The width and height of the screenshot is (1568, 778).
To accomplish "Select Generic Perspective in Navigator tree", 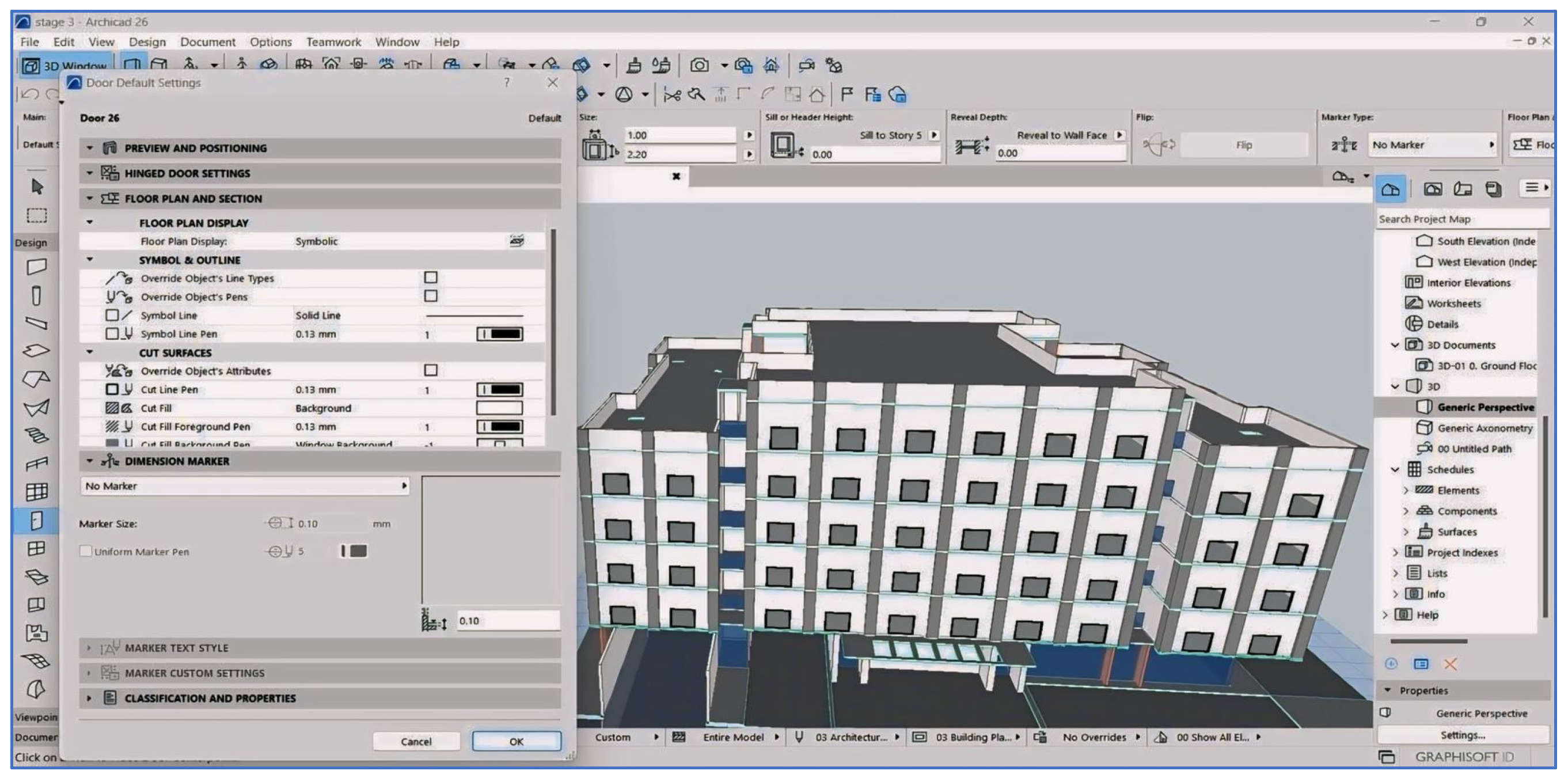I will [x=1486, y=407].
